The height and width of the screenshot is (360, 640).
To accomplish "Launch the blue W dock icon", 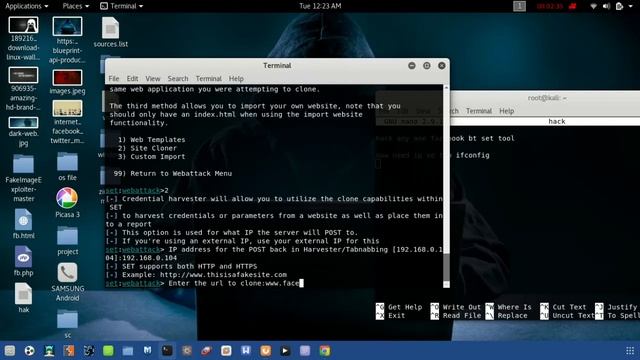I will pyautogui.click(x=246, y=351).
